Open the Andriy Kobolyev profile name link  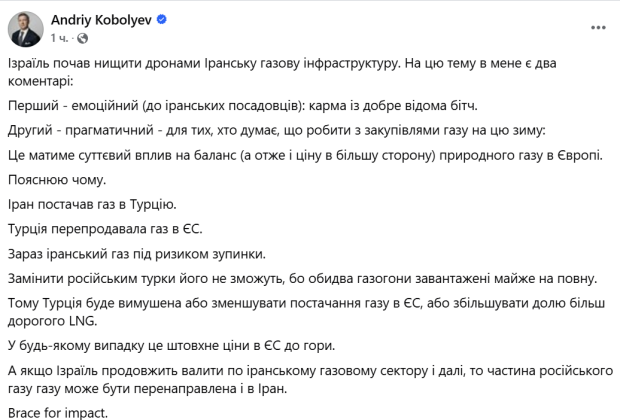pos(101,20)
